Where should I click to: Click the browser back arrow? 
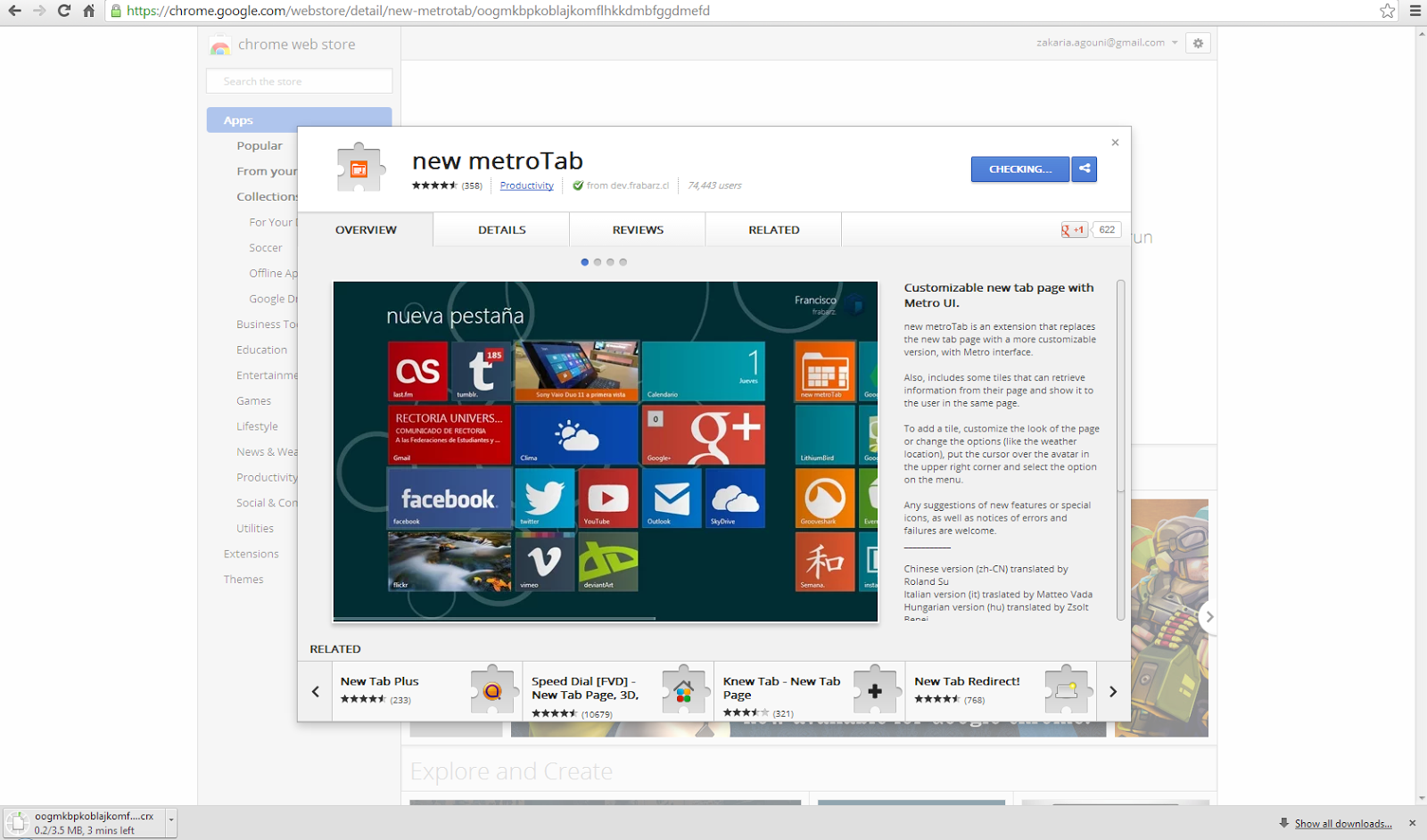pyautogui.click(x=14, y=11)
